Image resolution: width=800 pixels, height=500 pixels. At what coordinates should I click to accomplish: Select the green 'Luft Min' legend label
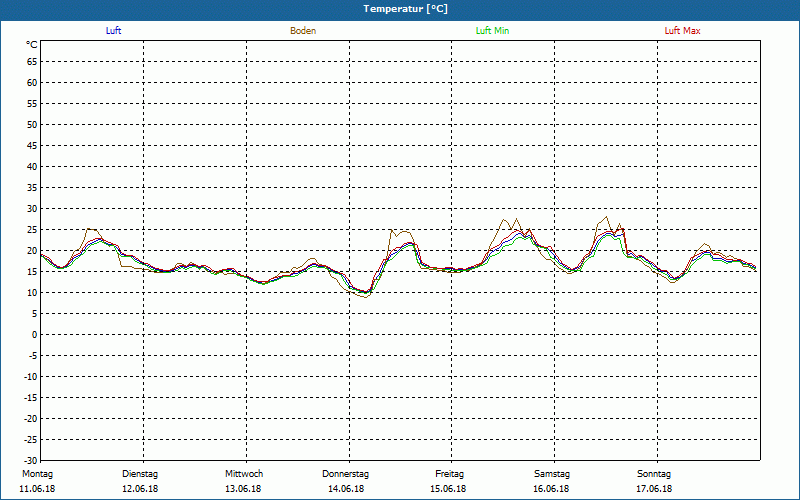[x=492, y=31]
